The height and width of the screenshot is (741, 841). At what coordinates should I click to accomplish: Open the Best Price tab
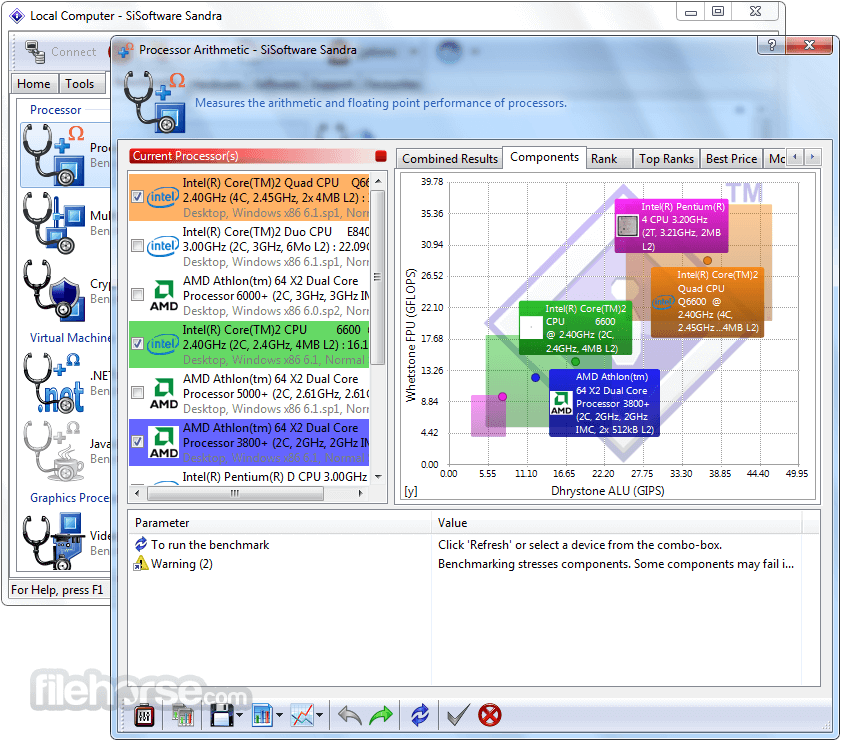(731, 159)
